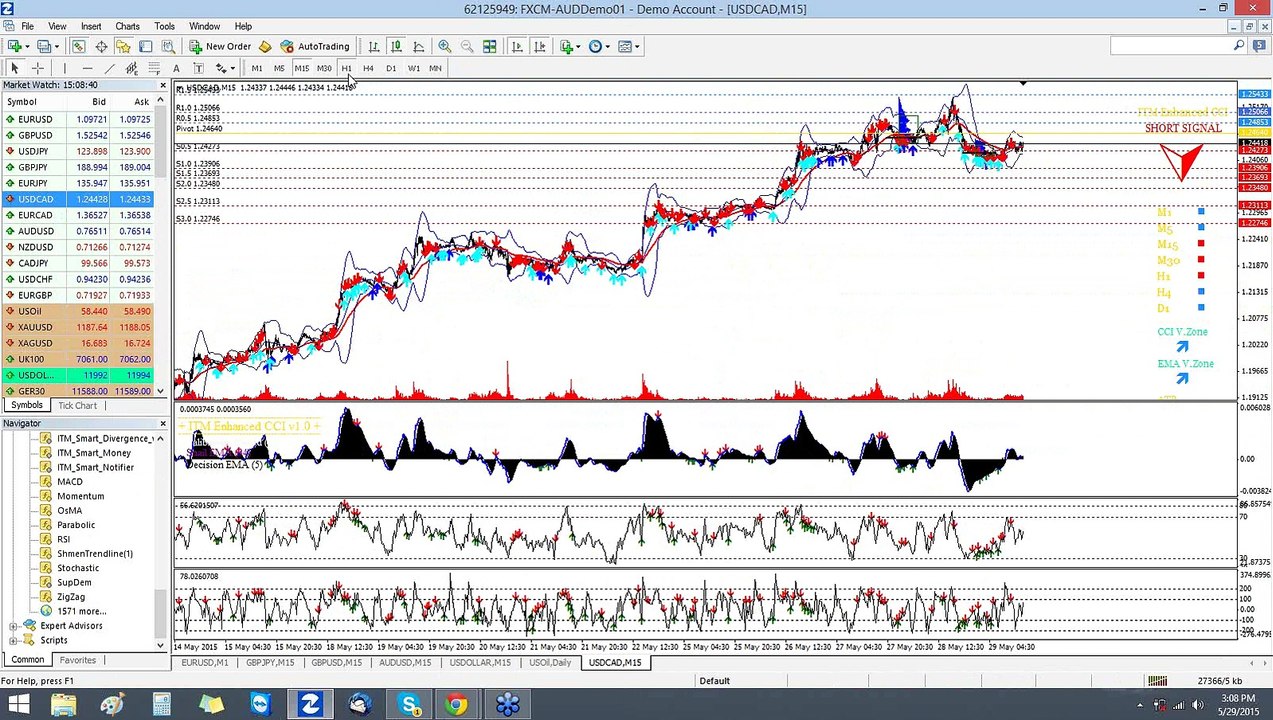Switch to W1 timeframe
Viewport: 1273px width, 720px height.
coord(413,68)
